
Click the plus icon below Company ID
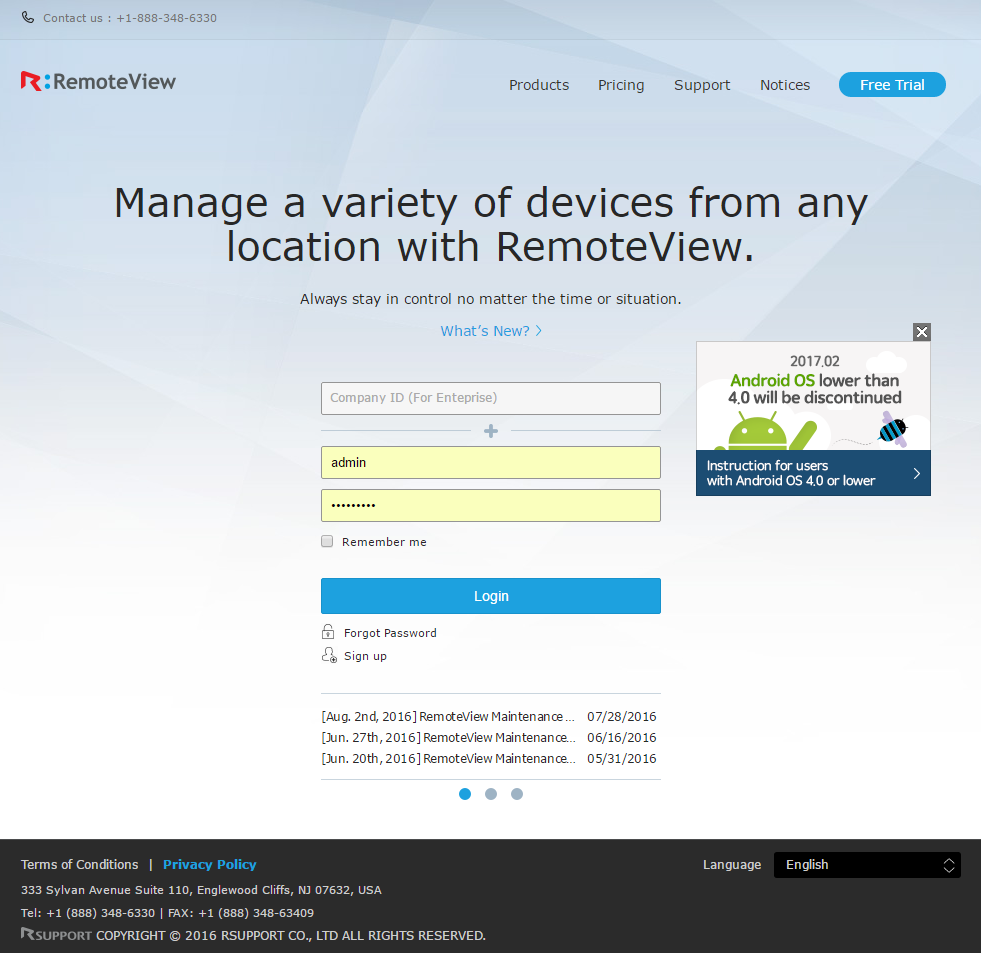pyautogui.click(x=491, y=431)
